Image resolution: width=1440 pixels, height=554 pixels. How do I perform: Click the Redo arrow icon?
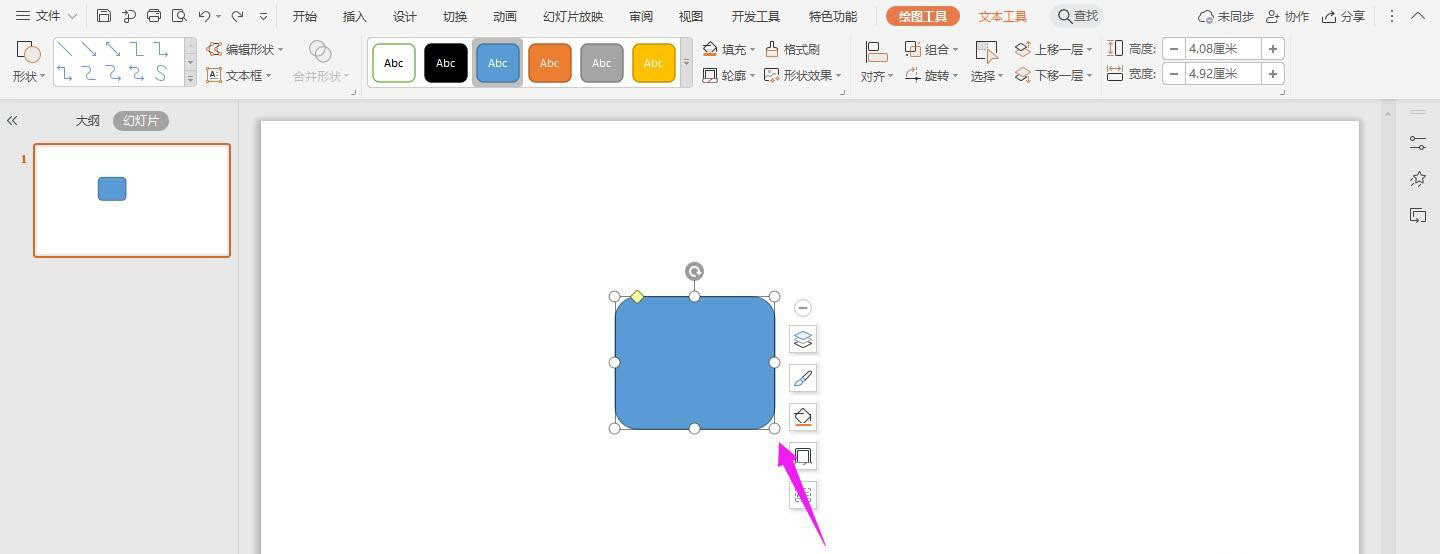(237, 16)
